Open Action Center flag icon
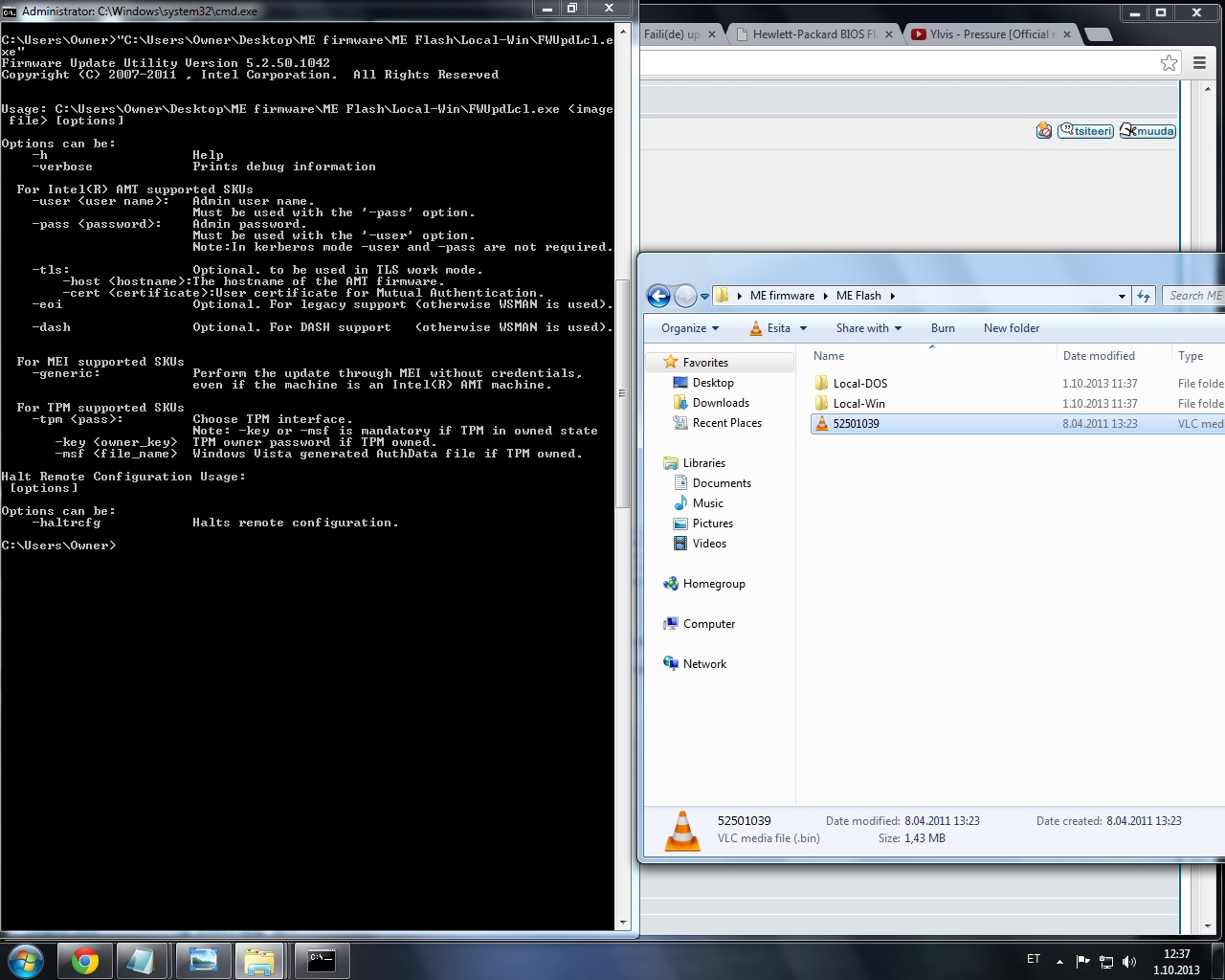Viewport: 1225px width, 980px height. click(x=1083, y=961)
